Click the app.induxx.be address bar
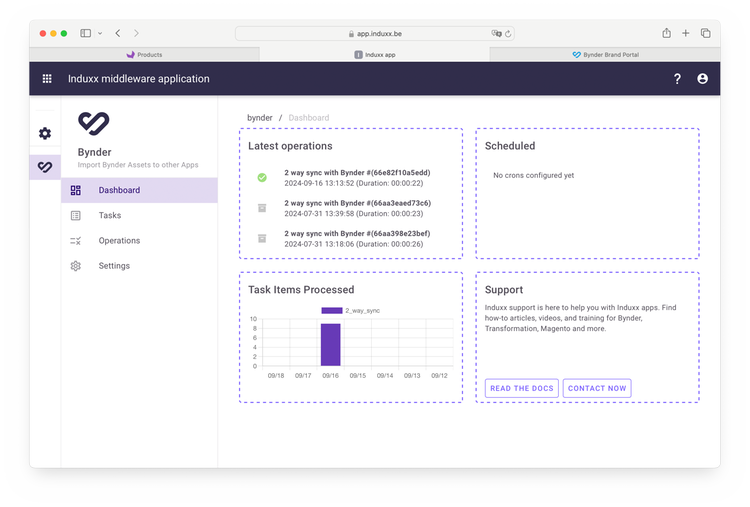Viewport: 750px width, 507px height. tap(375, 33)
